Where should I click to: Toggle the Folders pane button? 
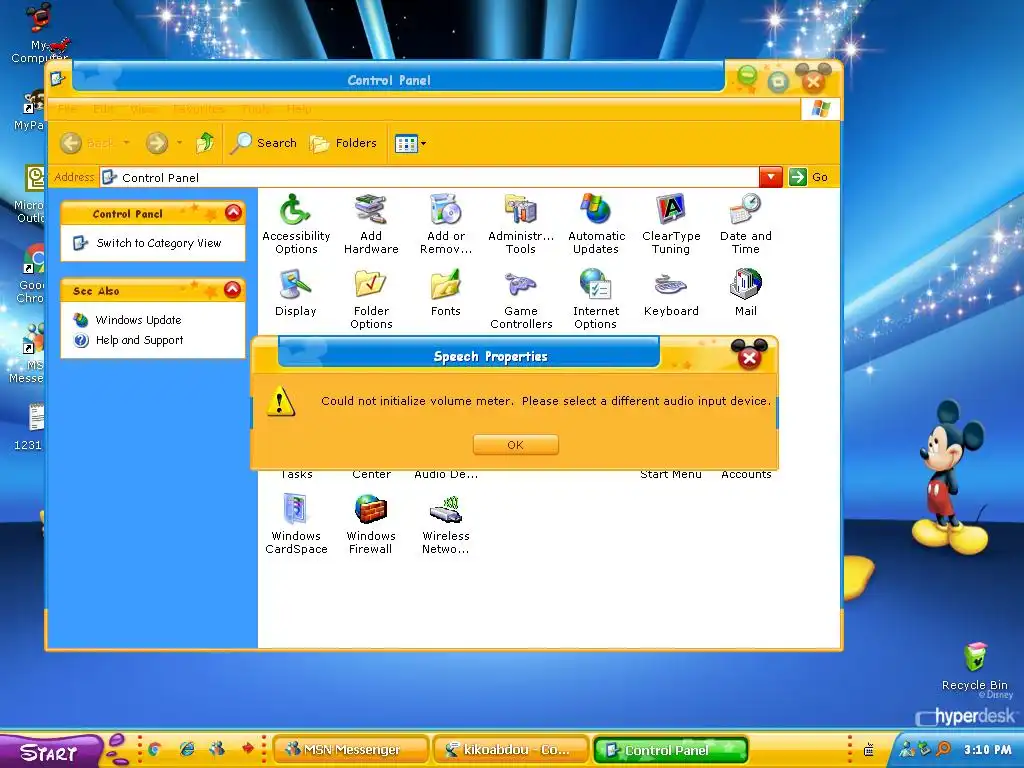[344, 143]
